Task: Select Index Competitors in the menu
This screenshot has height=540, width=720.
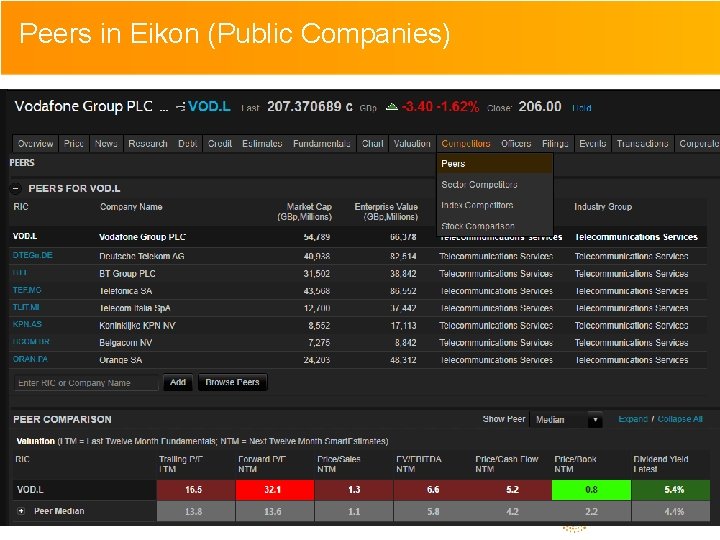Action: [x=495, y=205]
